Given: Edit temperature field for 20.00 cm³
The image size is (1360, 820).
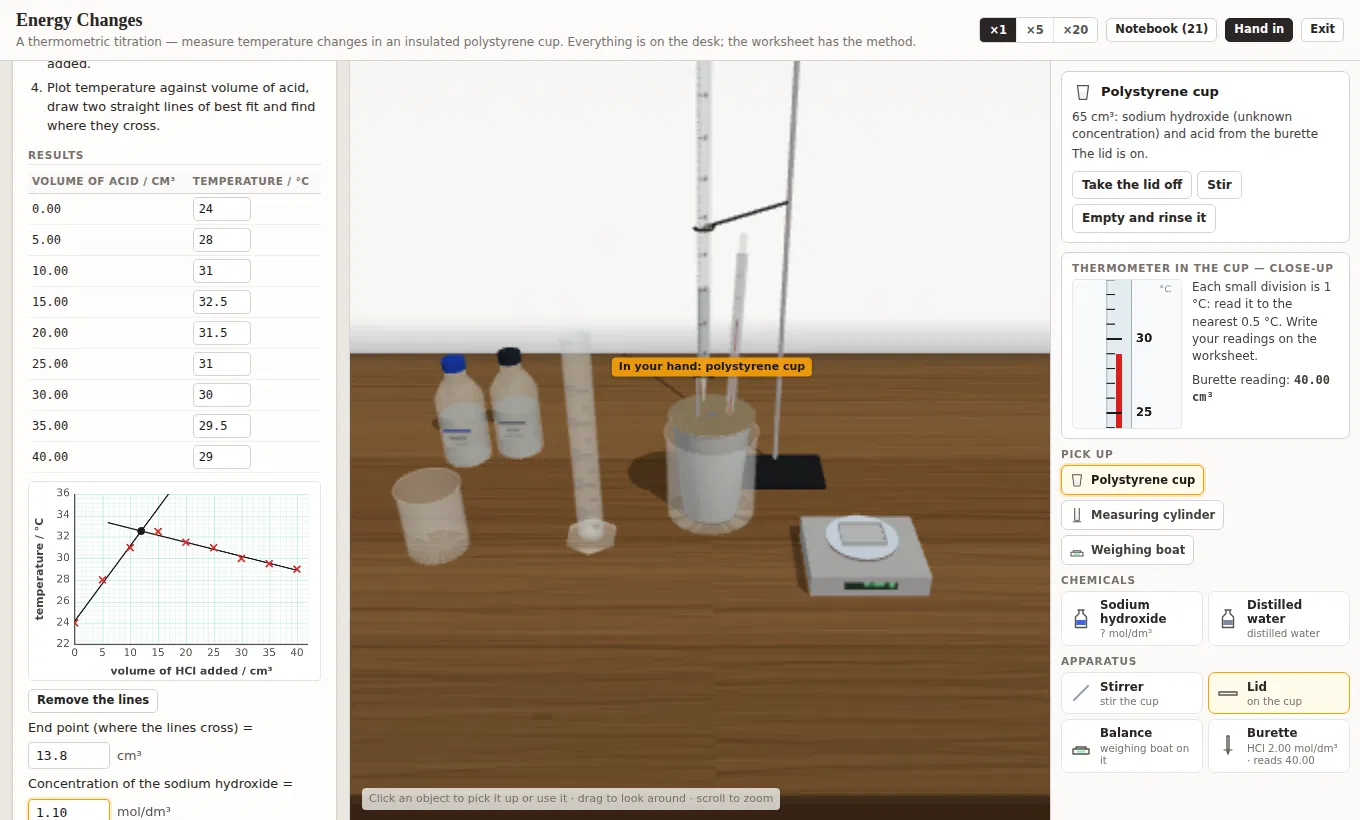Looking at the screenshot, I should [x=221, y=333].
